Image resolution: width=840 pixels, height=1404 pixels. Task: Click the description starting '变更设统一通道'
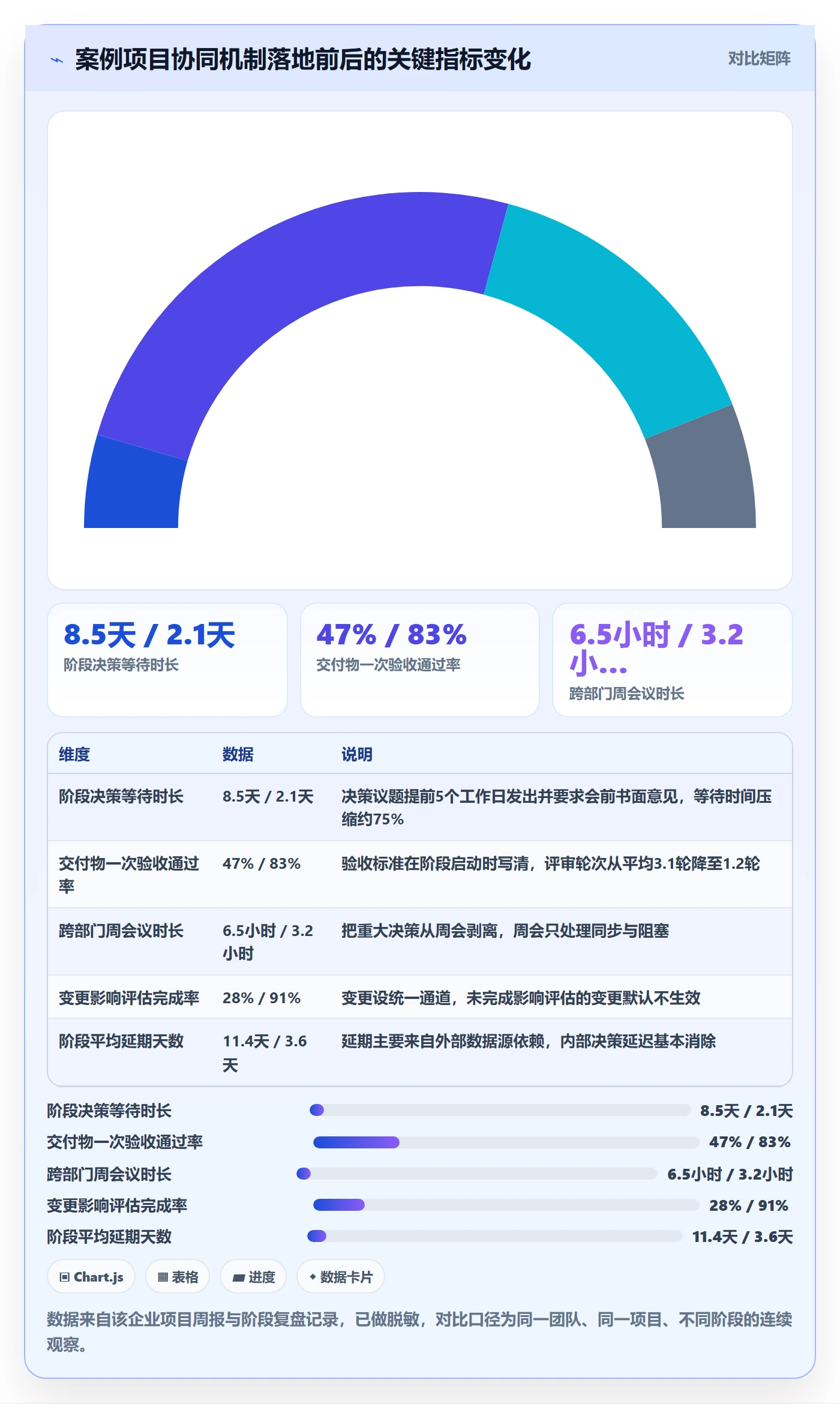tap(521, 998)
